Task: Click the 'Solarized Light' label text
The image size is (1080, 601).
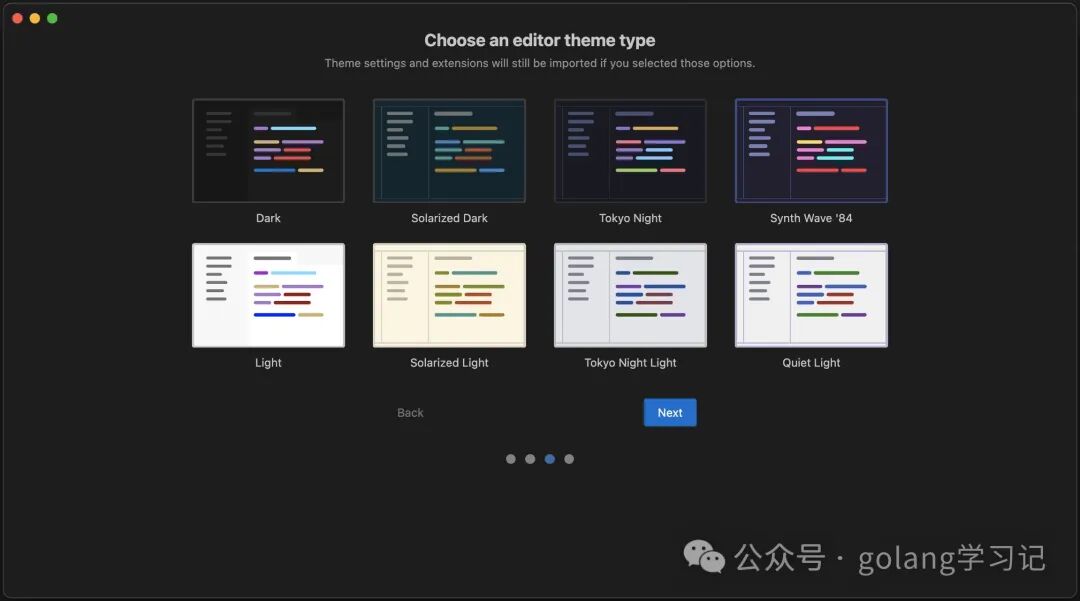Action: pos(449,363)
